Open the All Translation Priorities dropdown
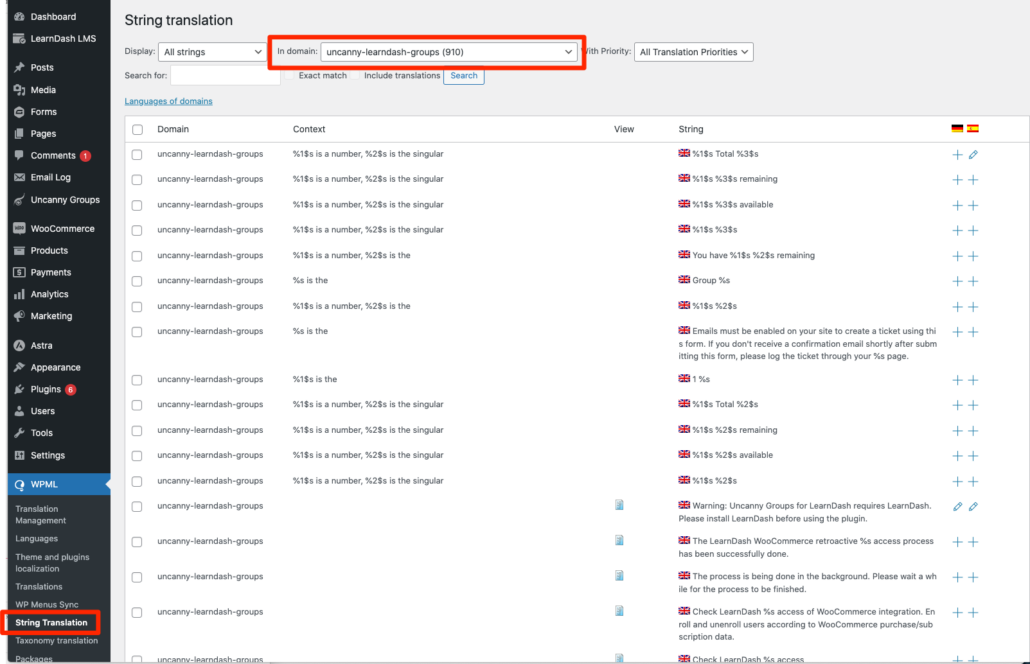Screen dimensions: 1030x664 (x=693, y=51)
